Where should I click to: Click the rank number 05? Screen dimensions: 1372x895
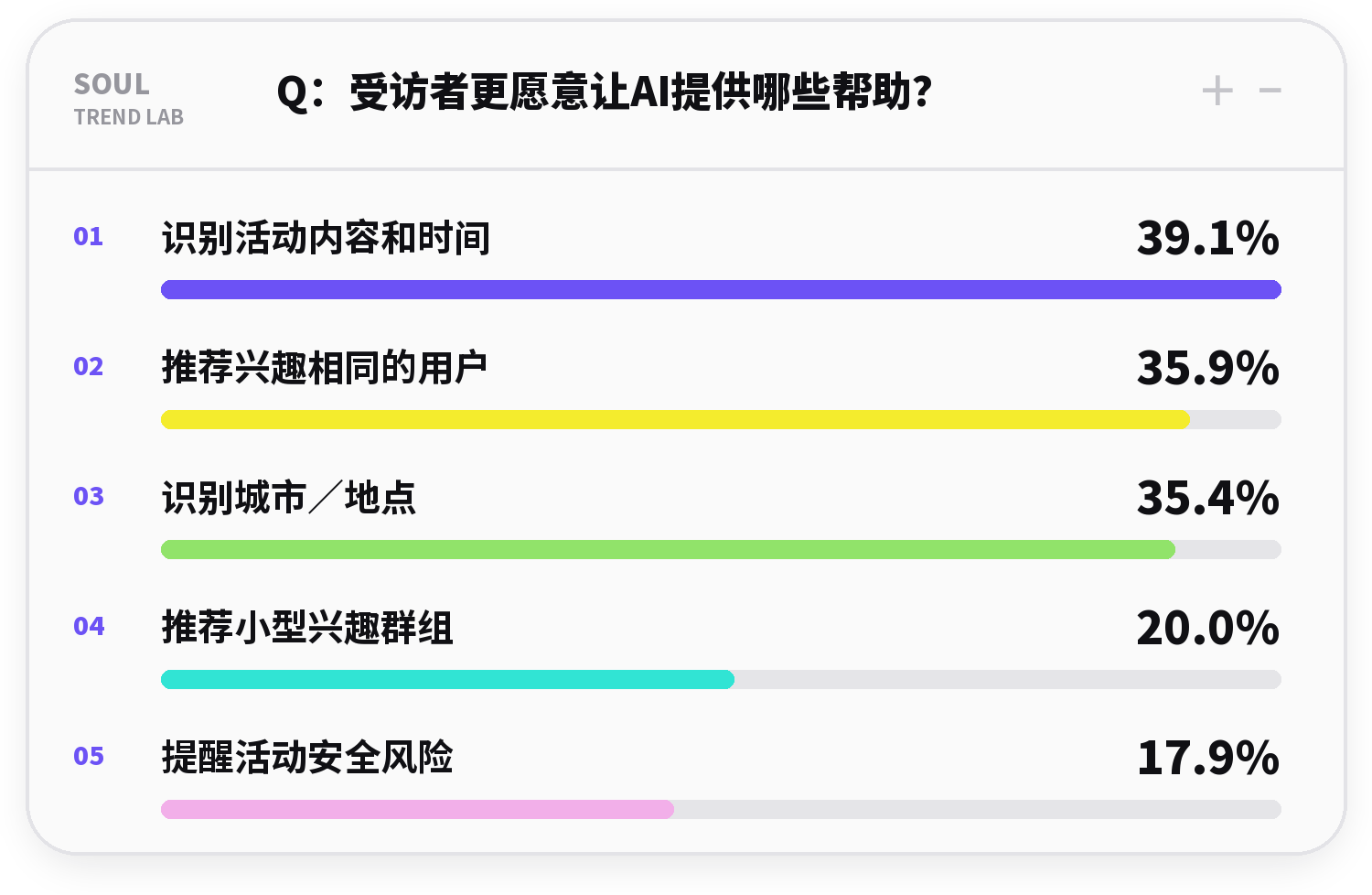pos(89,757)
